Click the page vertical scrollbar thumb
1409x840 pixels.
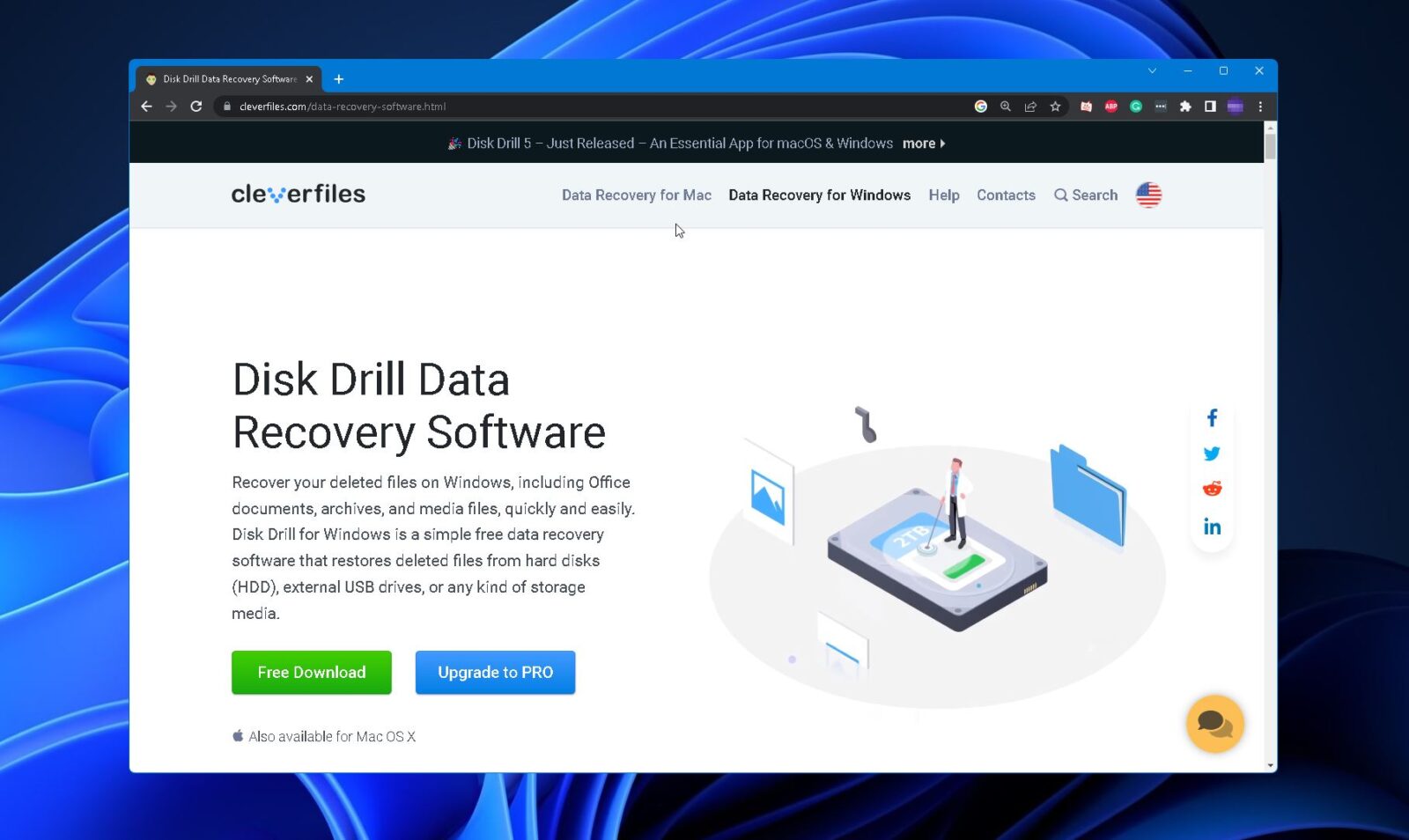pyautogui.click(x=1270, y=145)
